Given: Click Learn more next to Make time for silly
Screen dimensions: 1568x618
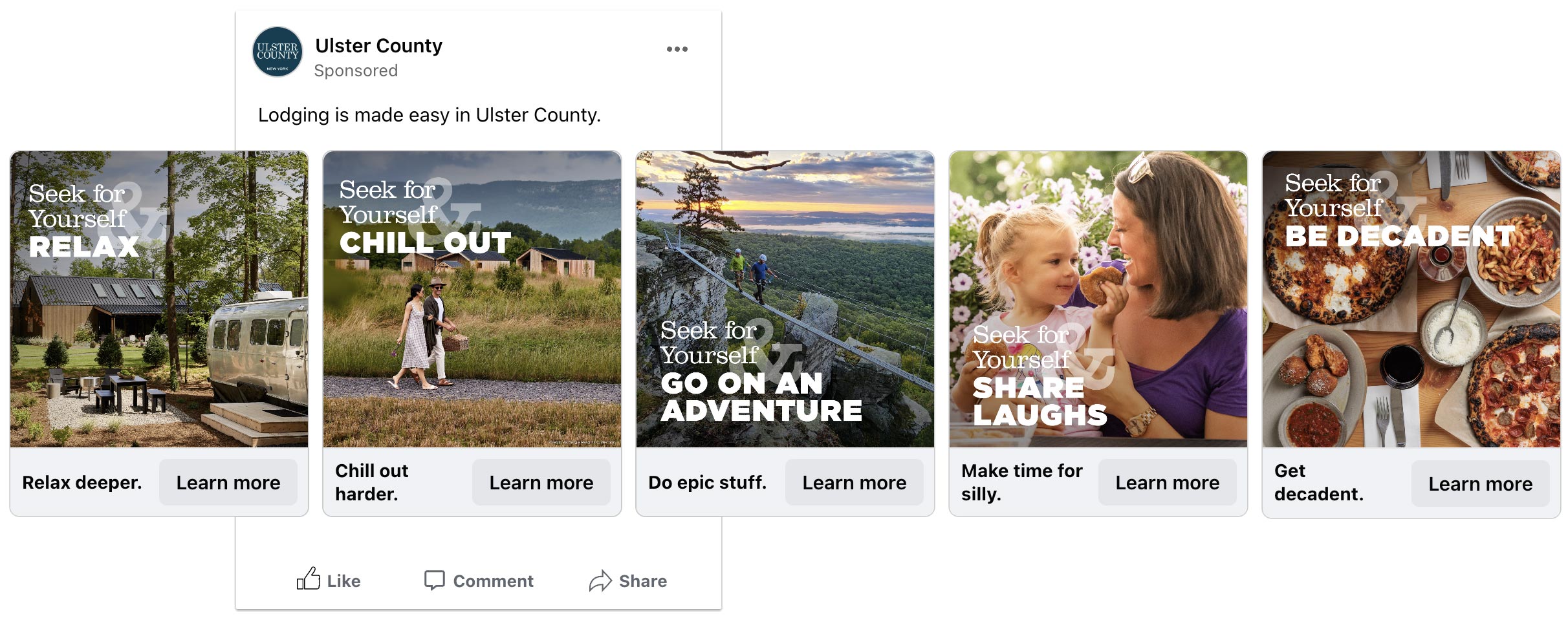Looking at the screenshot, I should point(1167,483).
